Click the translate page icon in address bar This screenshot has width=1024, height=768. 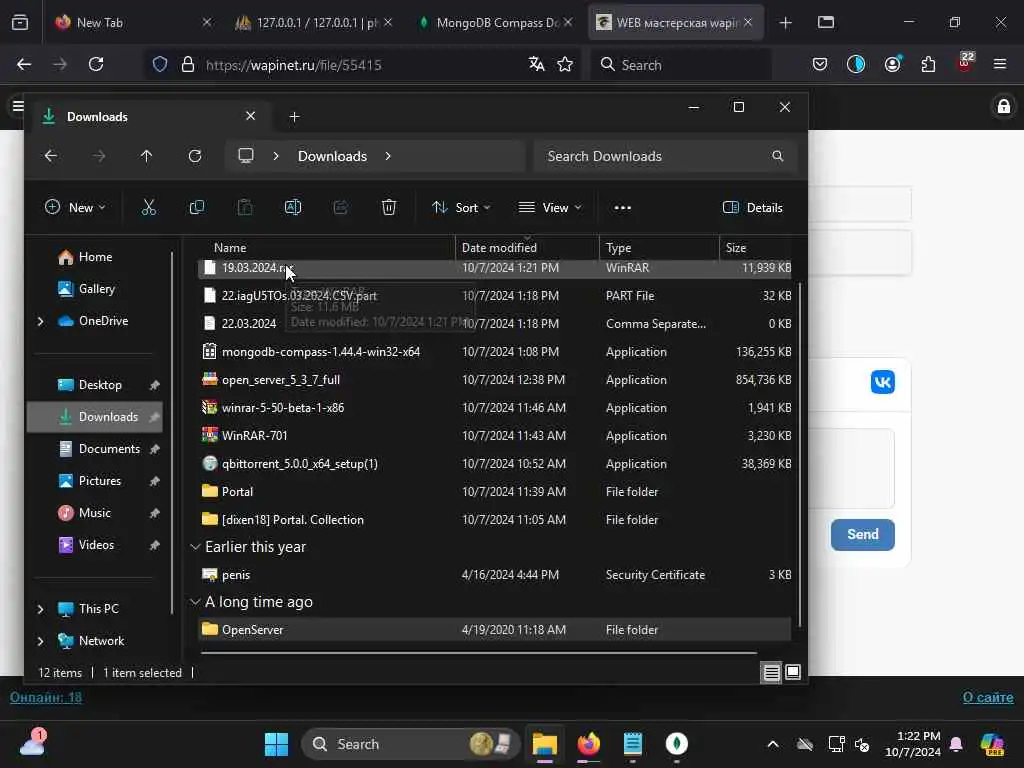[537, 64]
